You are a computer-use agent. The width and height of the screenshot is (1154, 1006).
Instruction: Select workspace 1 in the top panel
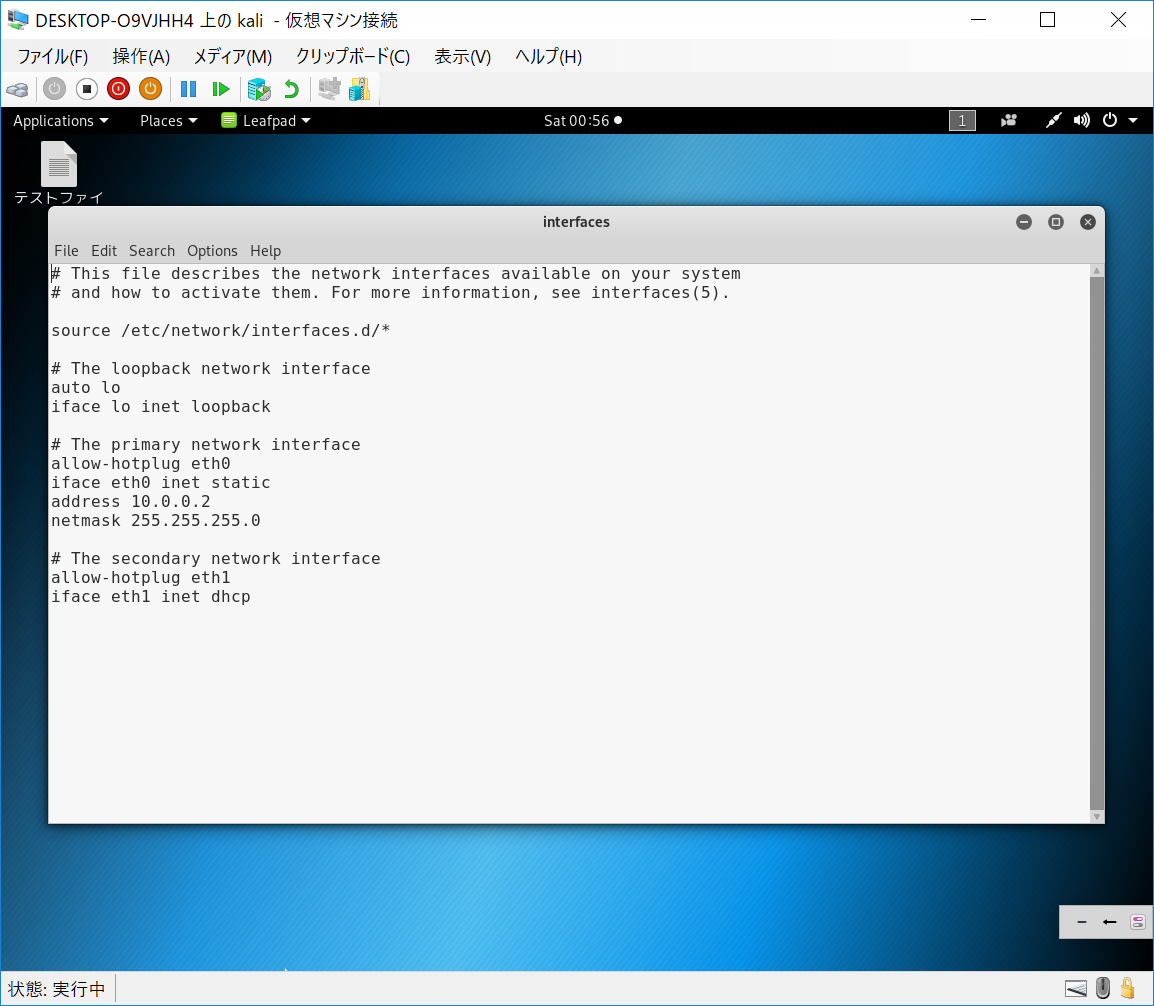click(961, 121)
